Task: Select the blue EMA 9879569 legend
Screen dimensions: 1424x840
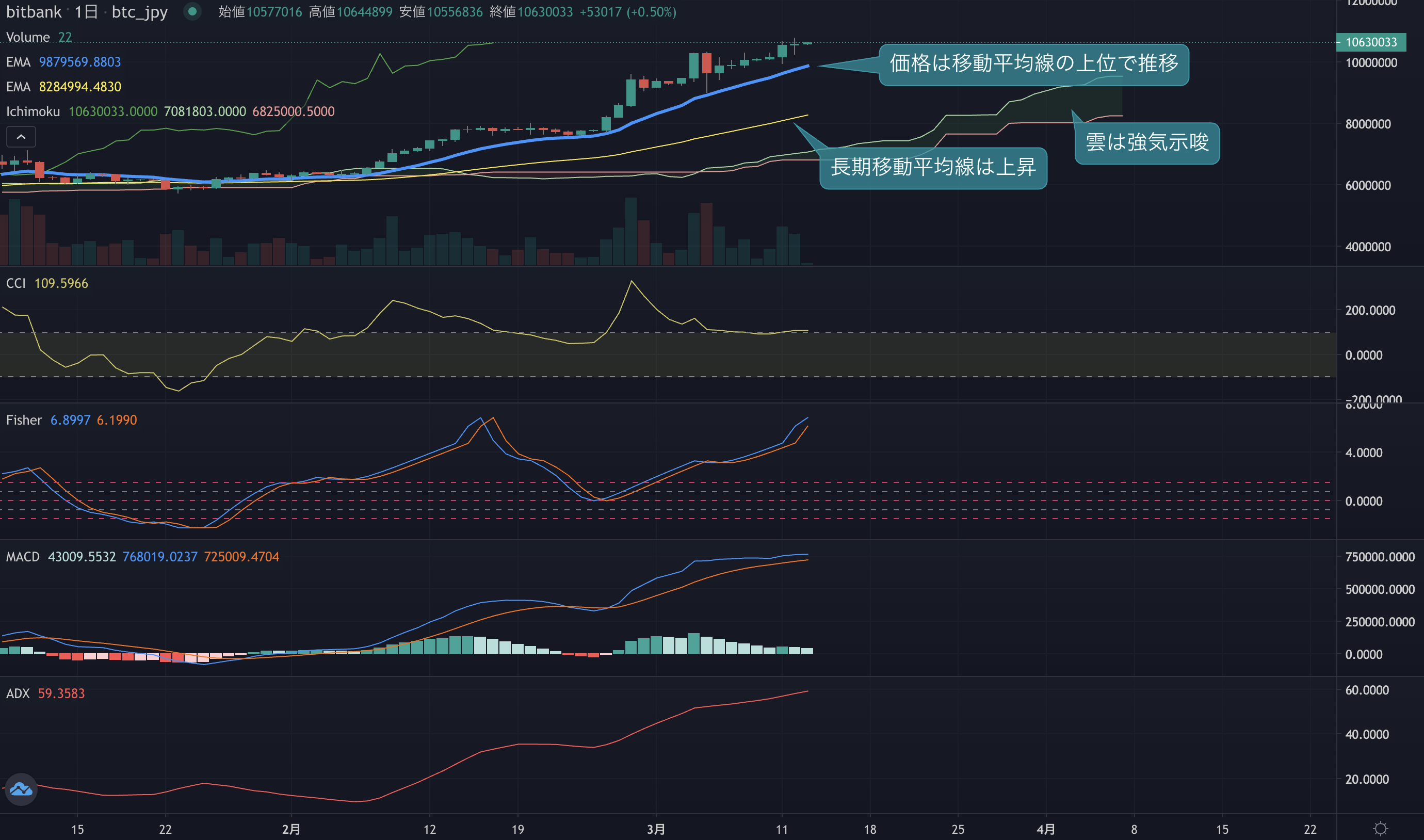Action: click(x=63, y=62)
